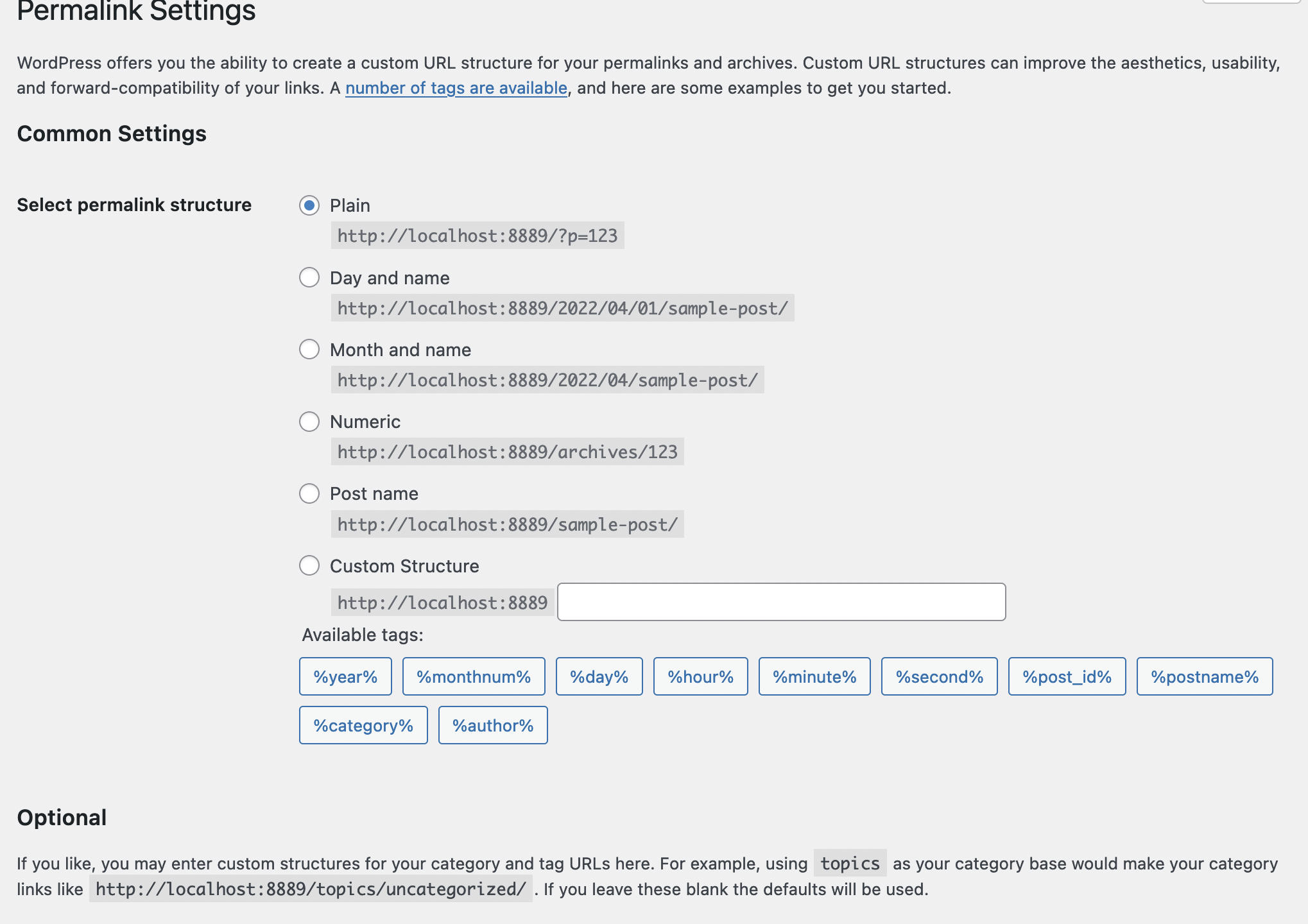
Task: Click the Plain example URL text
Action: [x=477, y=235]
